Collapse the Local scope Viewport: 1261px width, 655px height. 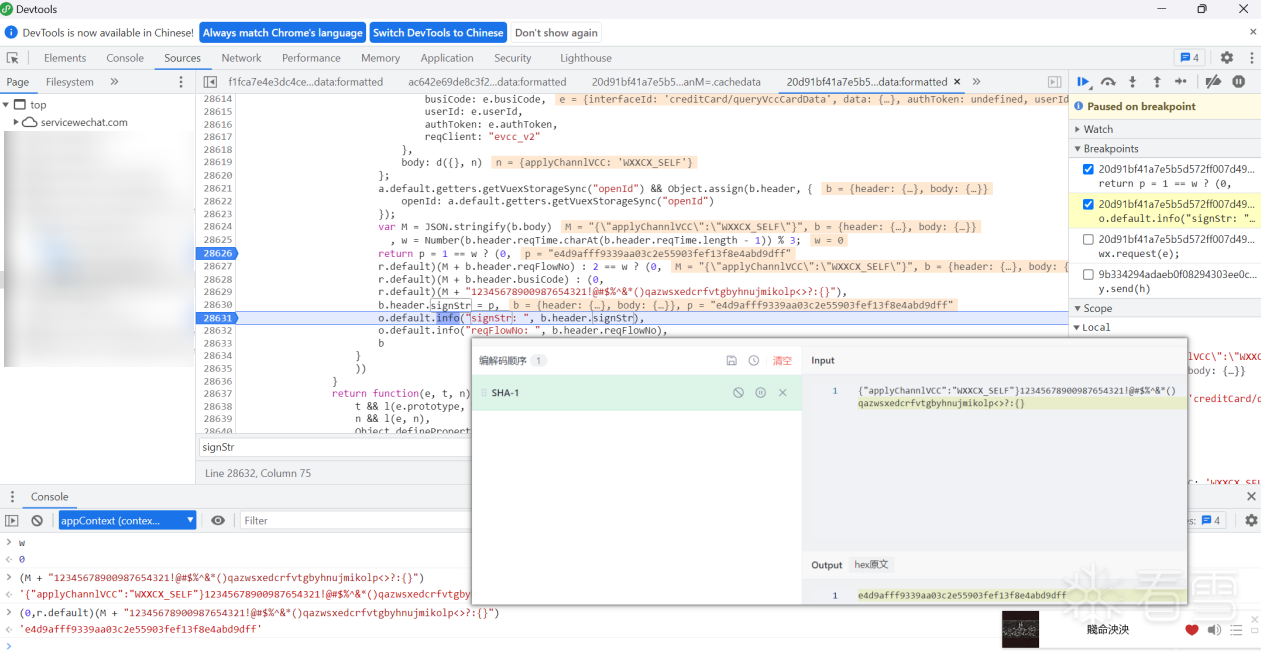(x=1077, y=327)
